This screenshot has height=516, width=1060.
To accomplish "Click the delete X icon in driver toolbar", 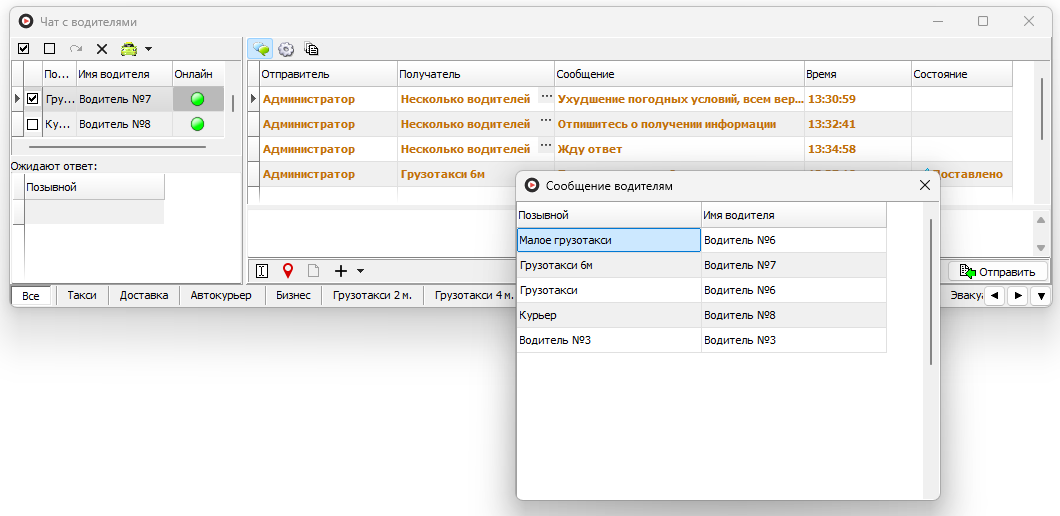I will click(102, 49).
